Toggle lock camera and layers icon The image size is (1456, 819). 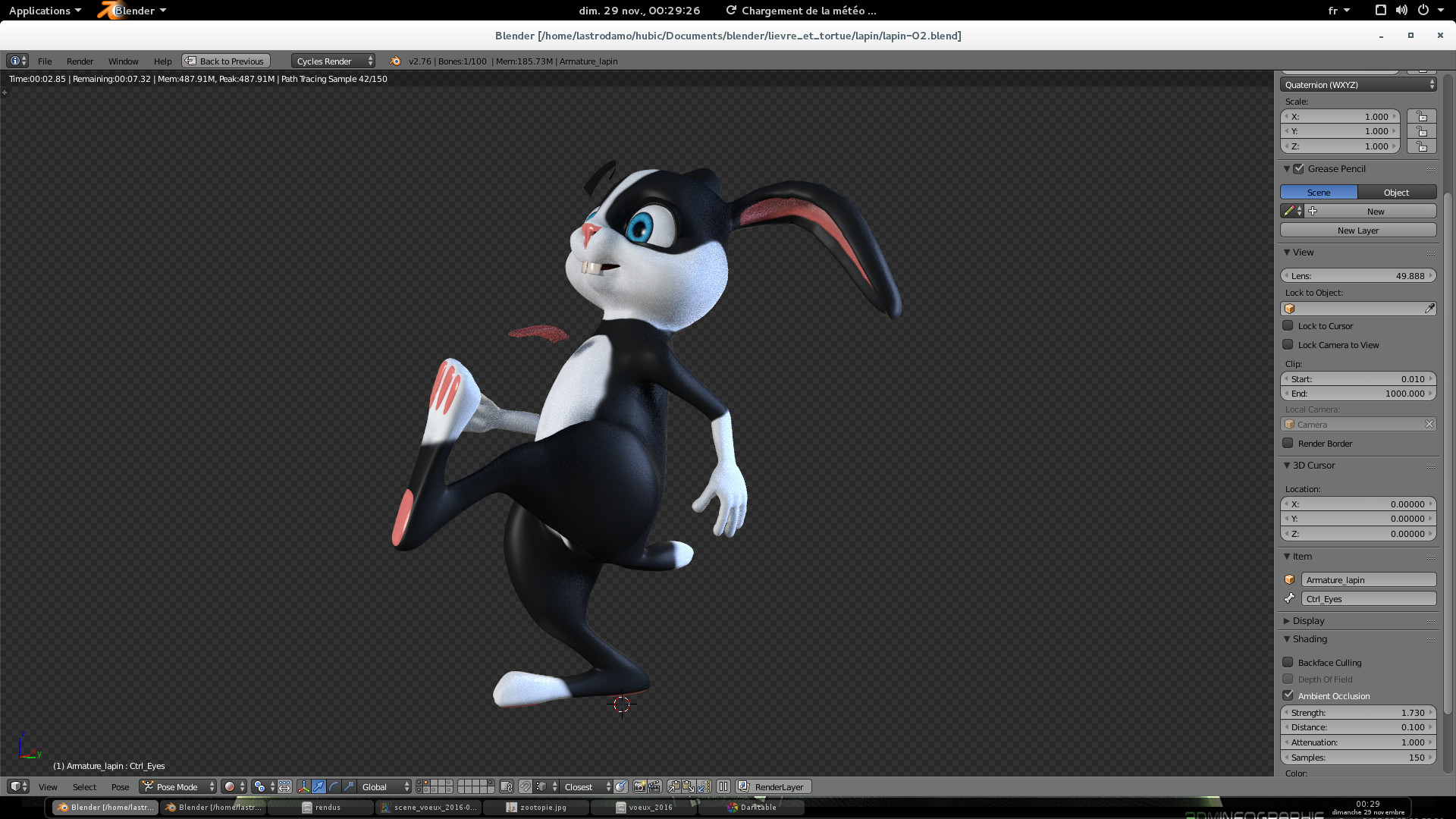(507, 786)
